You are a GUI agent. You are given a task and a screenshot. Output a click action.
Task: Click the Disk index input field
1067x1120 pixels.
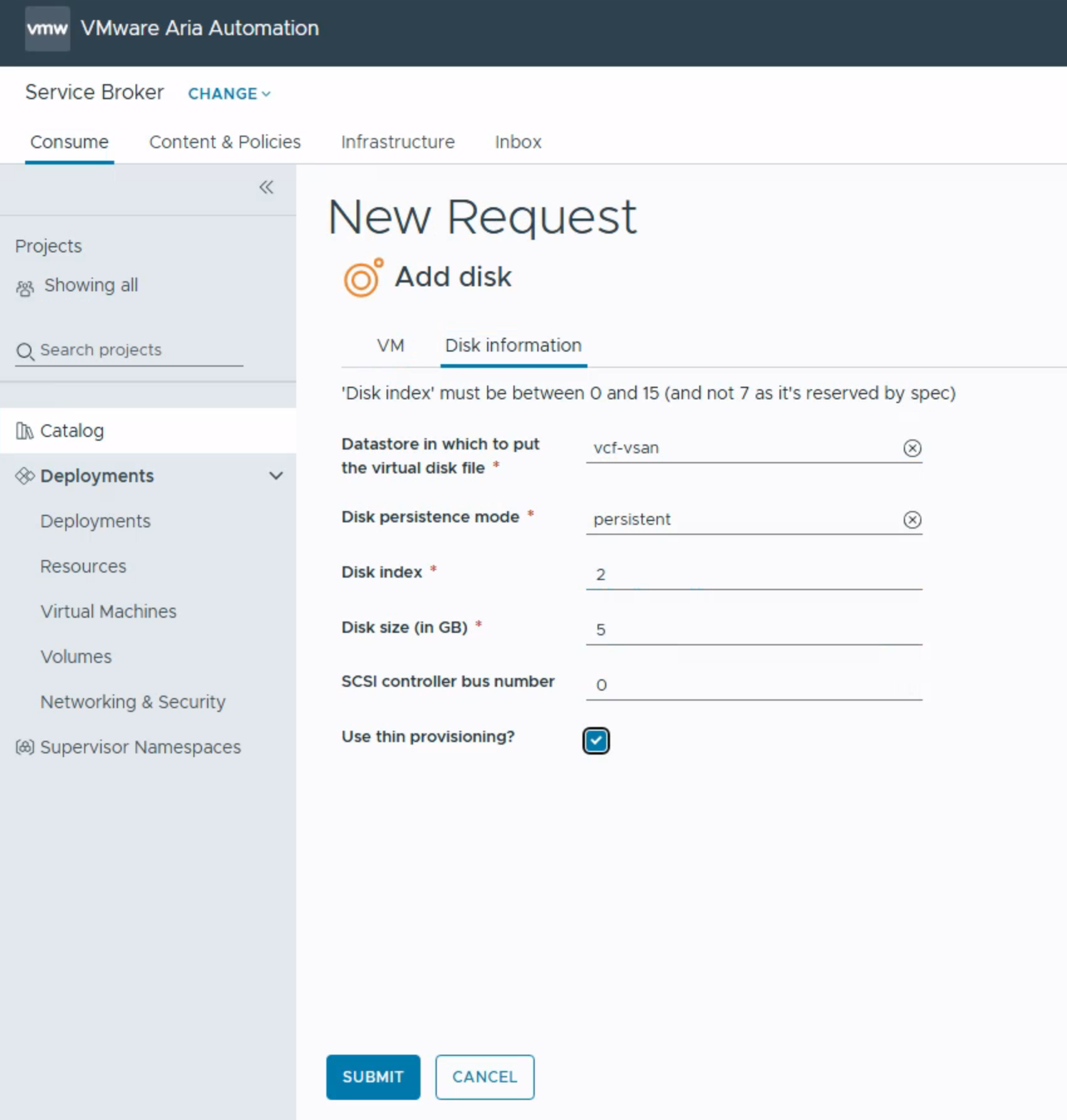[754, 574]
